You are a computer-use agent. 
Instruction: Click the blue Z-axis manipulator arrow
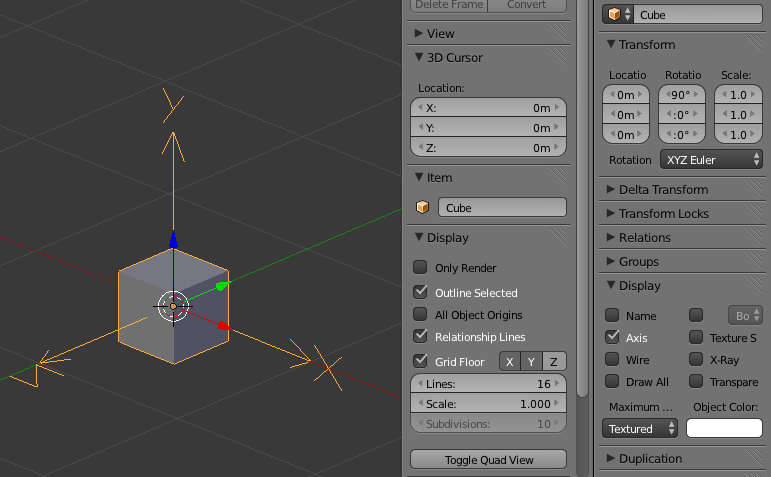174,240
